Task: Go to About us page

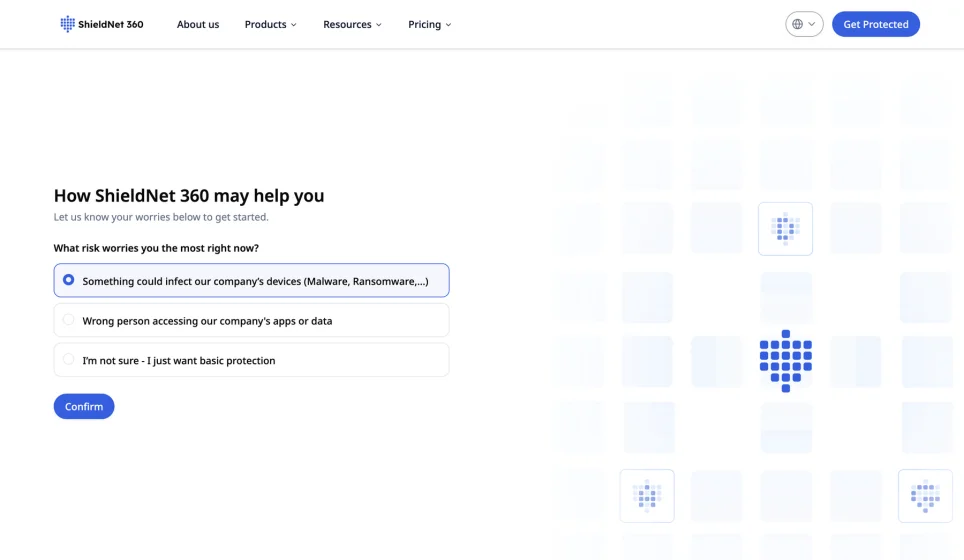Action: coord(198,25)
